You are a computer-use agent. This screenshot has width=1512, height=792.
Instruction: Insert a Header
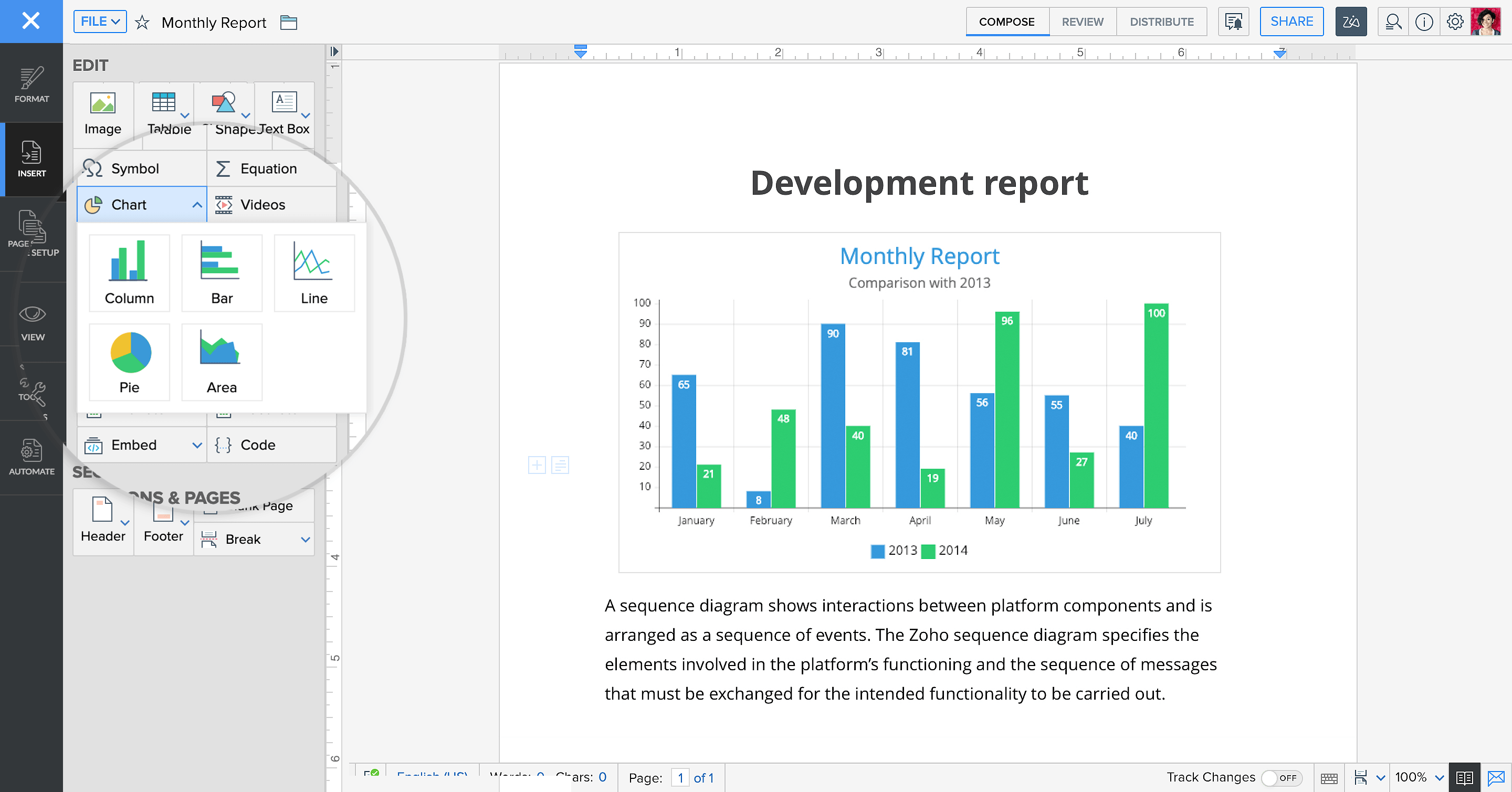pyautogui.click(x=103, y=521)
